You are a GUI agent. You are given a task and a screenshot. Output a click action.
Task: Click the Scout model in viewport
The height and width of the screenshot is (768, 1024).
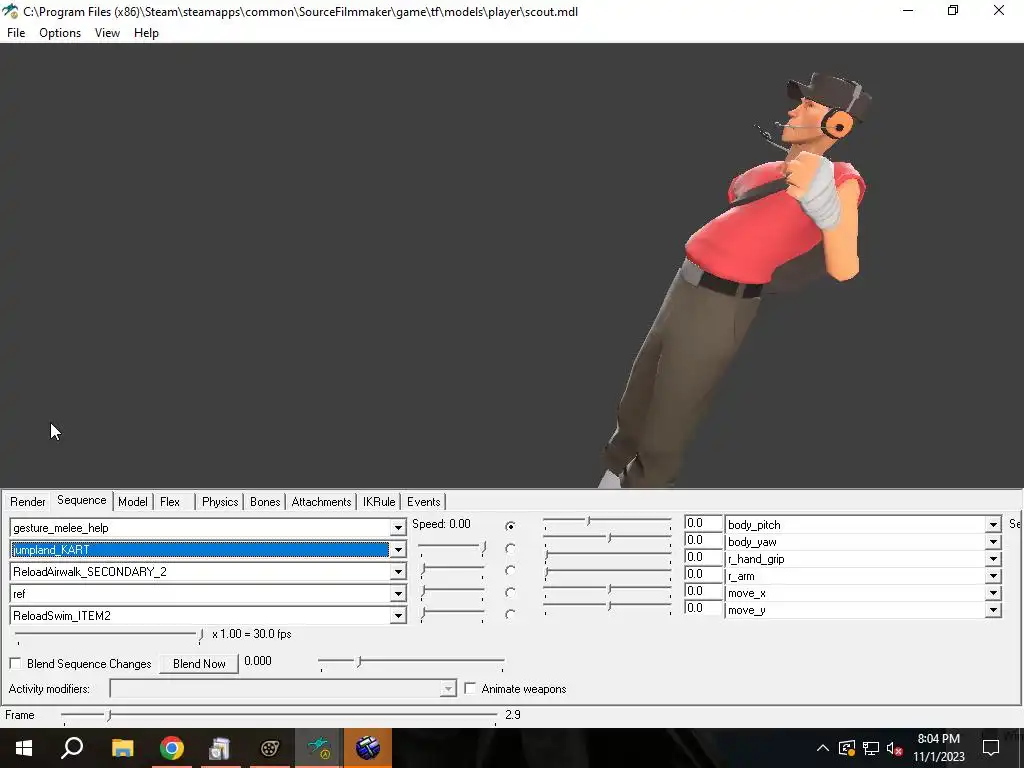click(x=738, y=281)
